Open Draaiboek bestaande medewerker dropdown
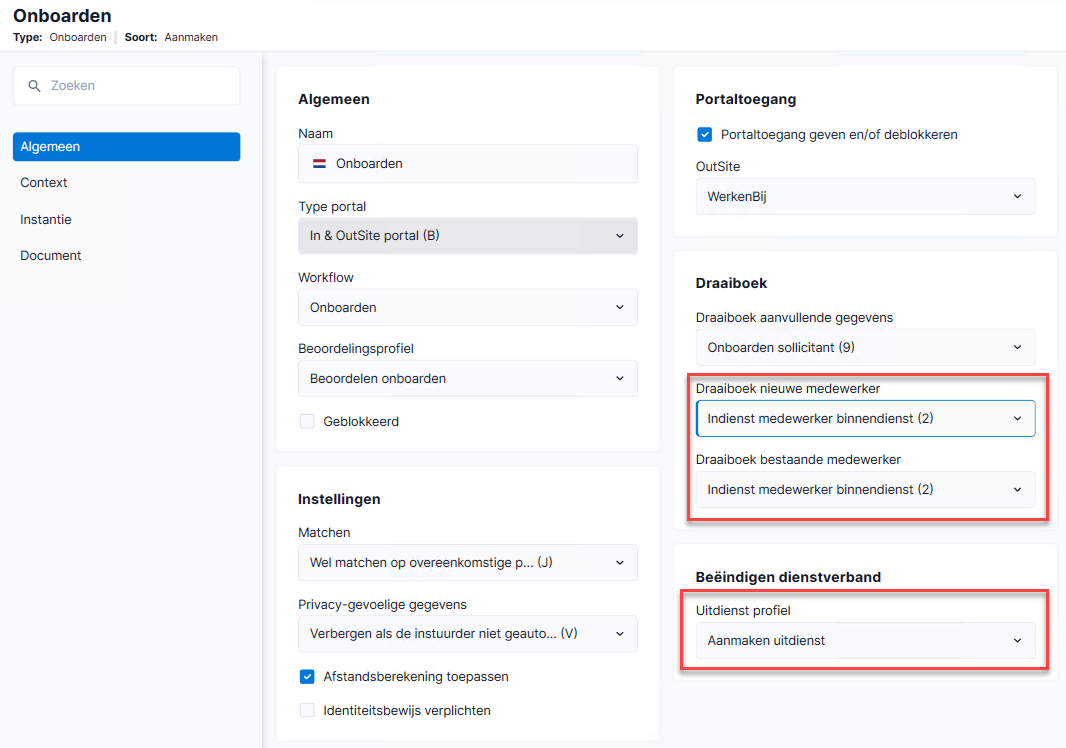Image resolution: width=1066 pixels, height=748 pixels. tap(865, 490)
